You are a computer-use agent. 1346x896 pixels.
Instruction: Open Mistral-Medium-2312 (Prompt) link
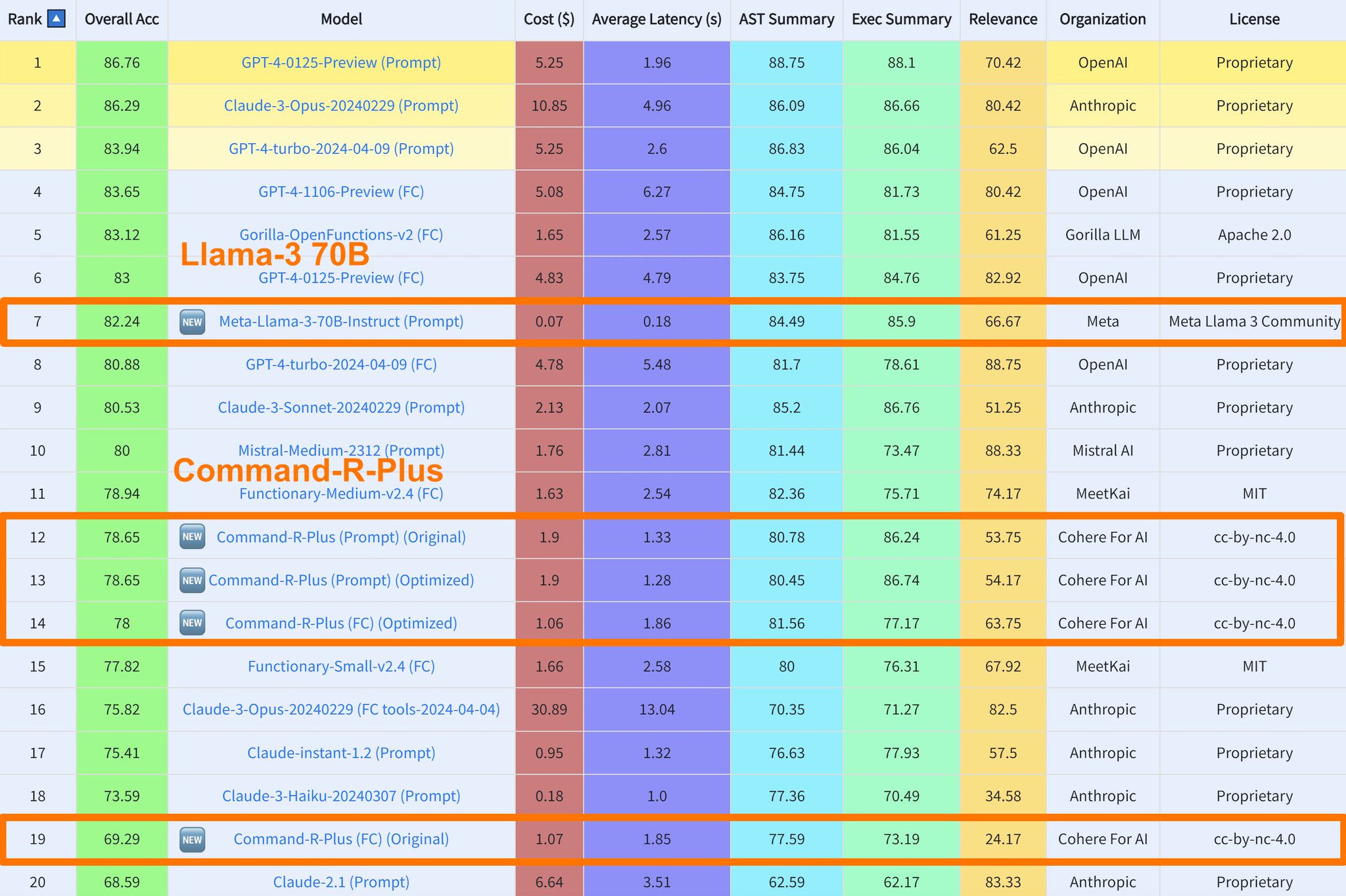[341, 450]
